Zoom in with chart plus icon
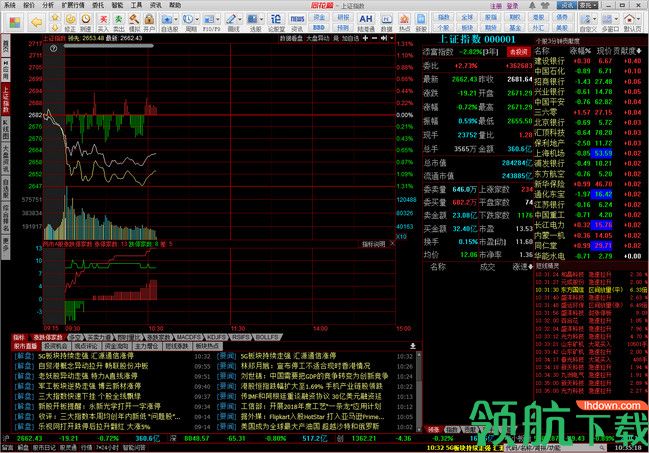 coord(365,38)
